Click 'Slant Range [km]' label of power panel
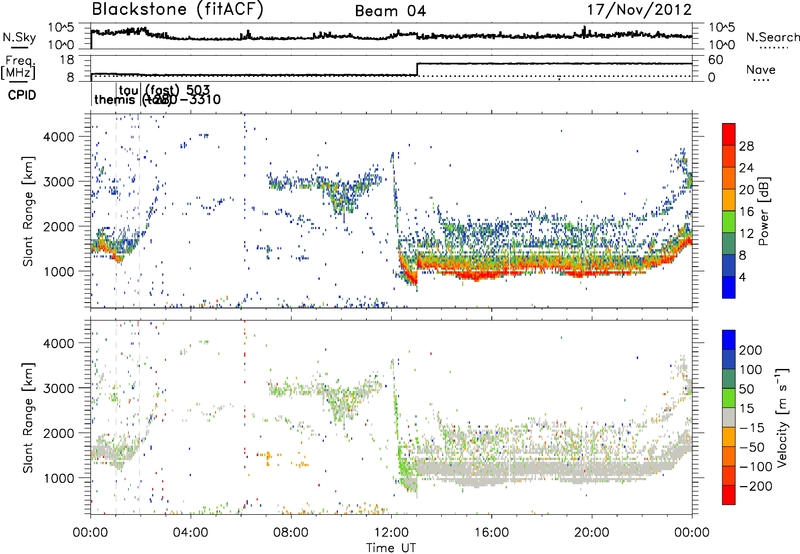Screen dimensions: 800x554 click(28, 211)
